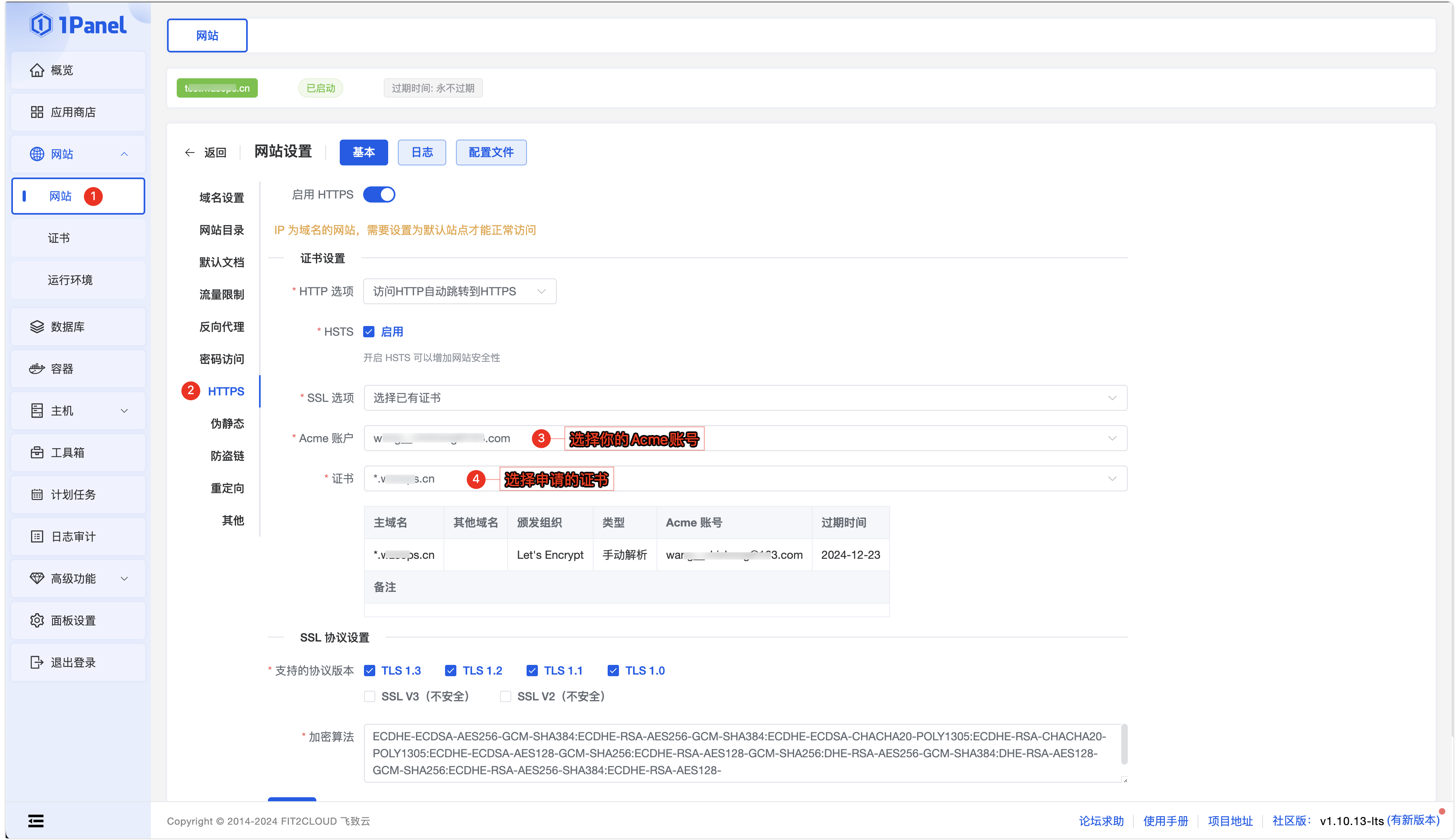Click the 数据库 layers icon
The image size is (1455, 840).
37,326
